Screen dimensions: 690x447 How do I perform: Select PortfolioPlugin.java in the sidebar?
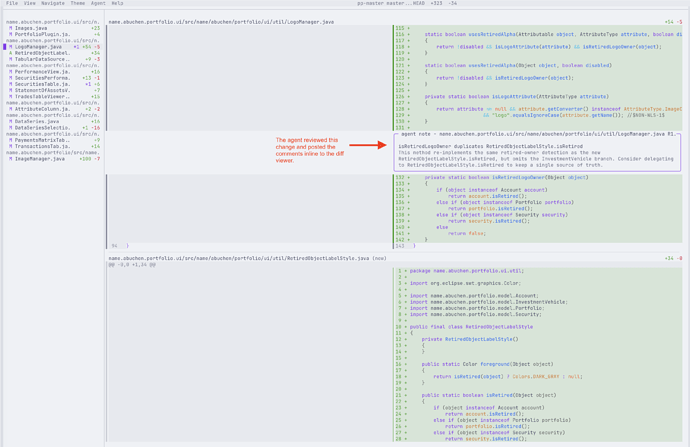pos(42,34)
